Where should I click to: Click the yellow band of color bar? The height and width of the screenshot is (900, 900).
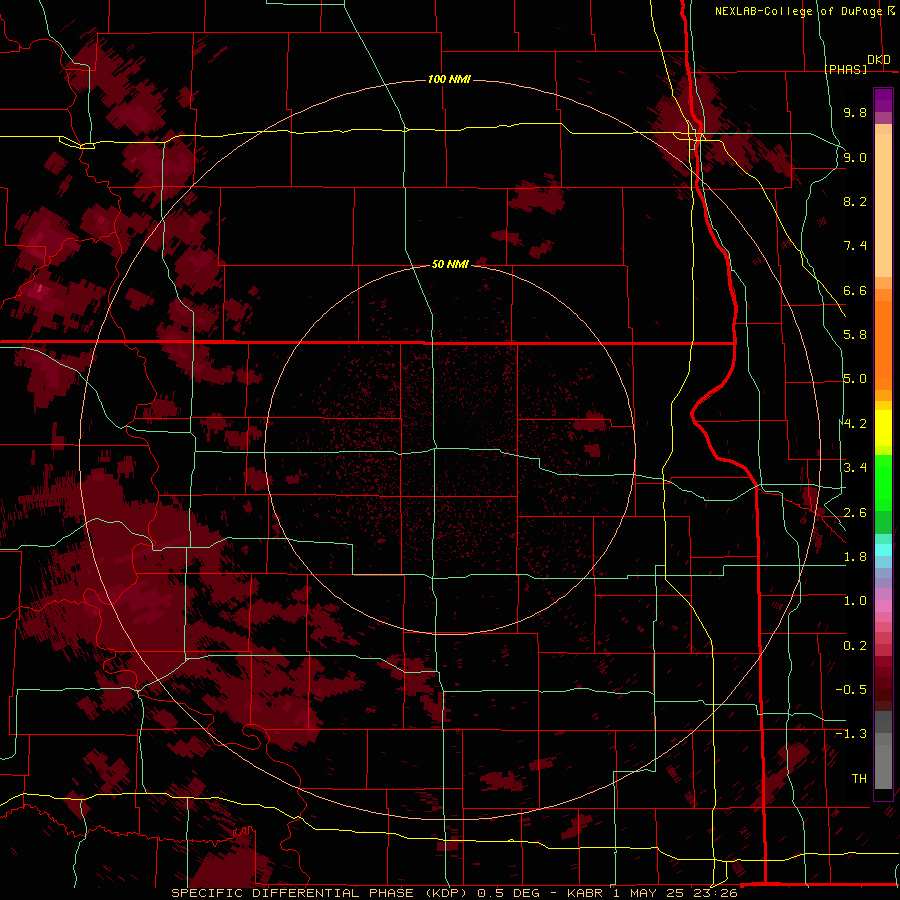883,428
